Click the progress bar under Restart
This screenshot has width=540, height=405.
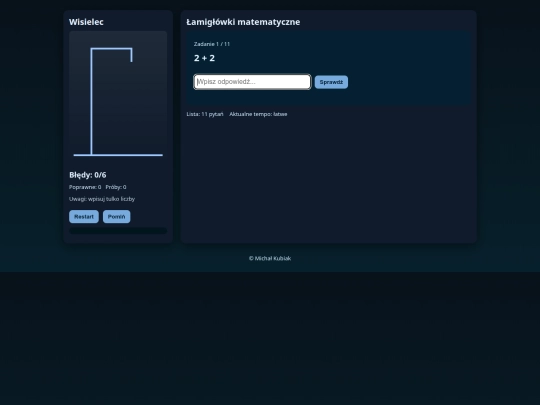point(118,231)
